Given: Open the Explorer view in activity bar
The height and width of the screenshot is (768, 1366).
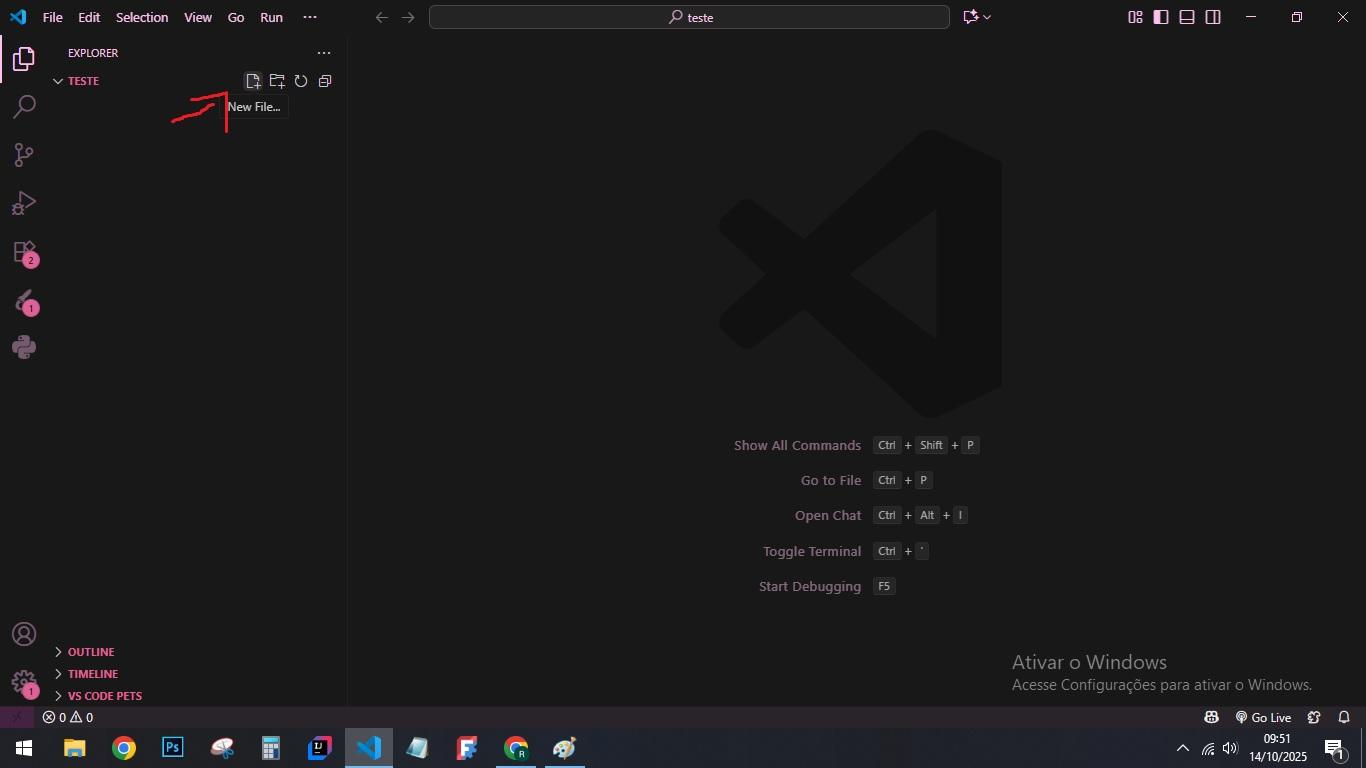Looking at the screenshot, I should click(x=24, y=59).
